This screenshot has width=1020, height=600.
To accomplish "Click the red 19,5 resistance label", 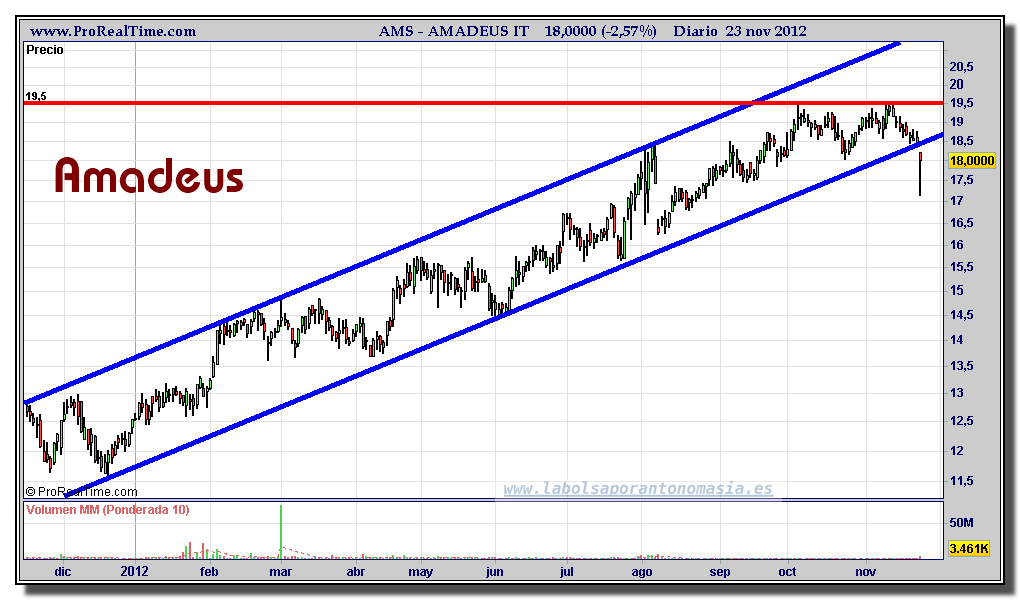I will tap(36, 96).
